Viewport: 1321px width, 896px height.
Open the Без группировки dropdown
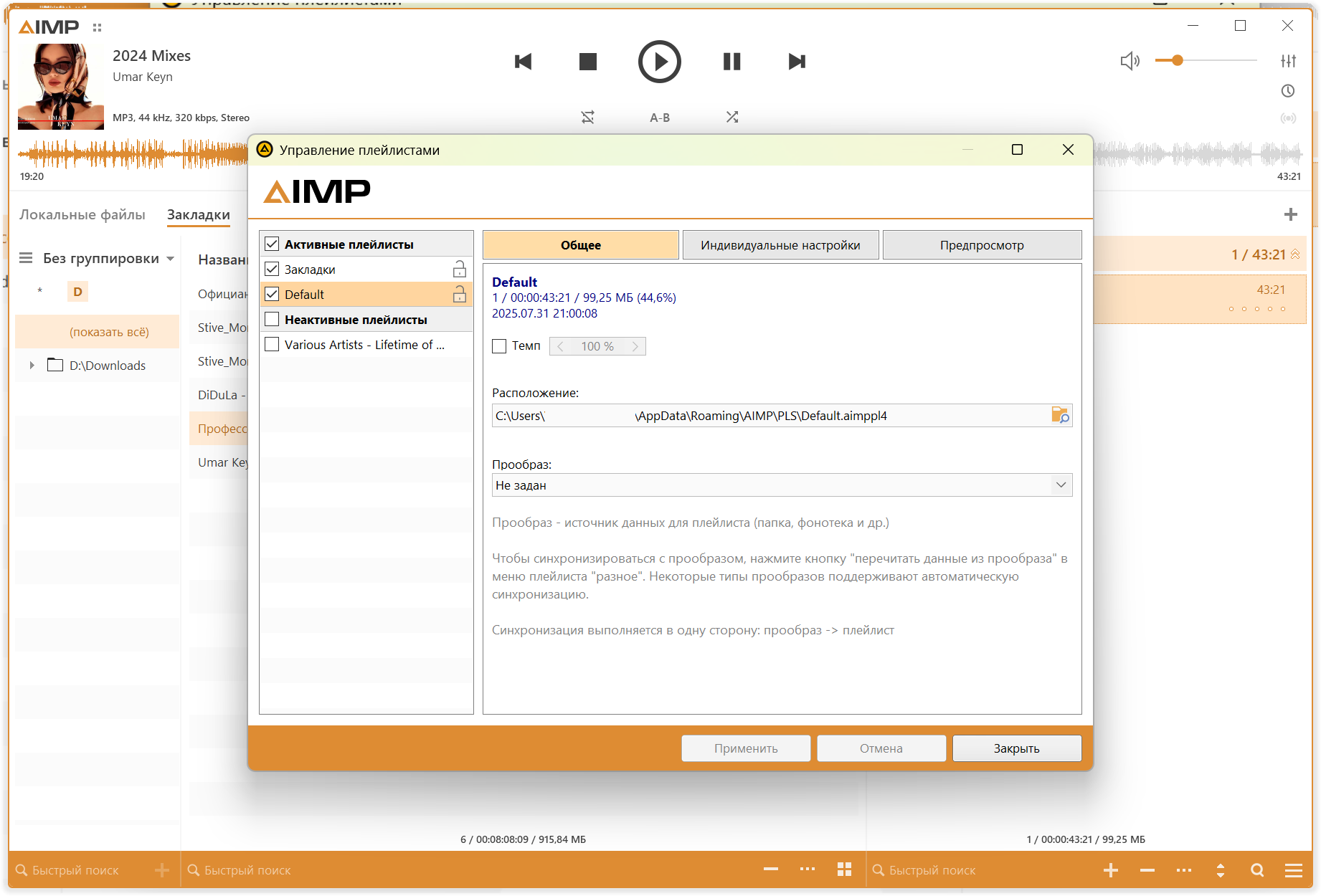coord(109,258)
